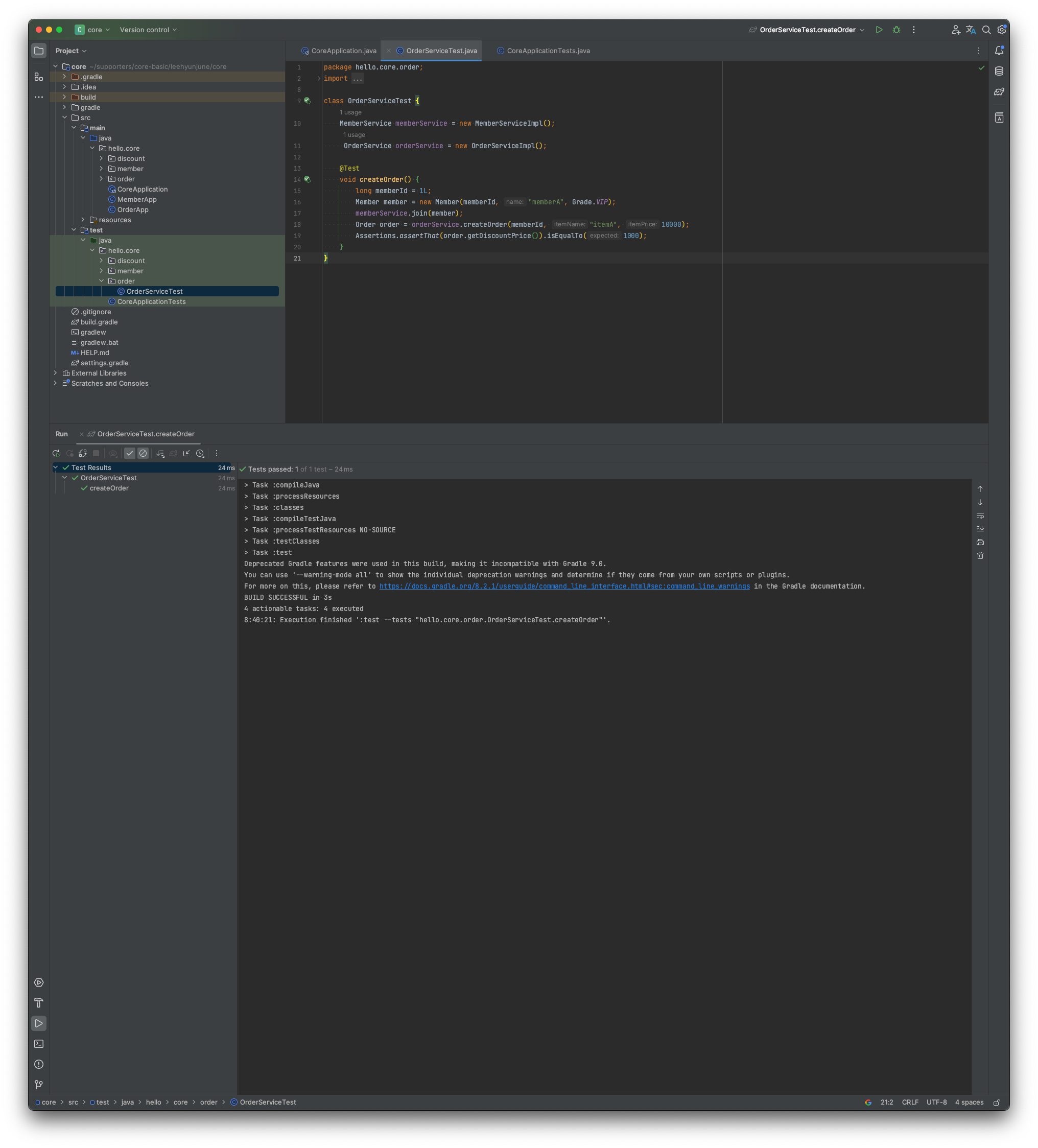1038x1148 pixels.
Task: Collapse Test Results tree node
Action: tap(55, 467)
